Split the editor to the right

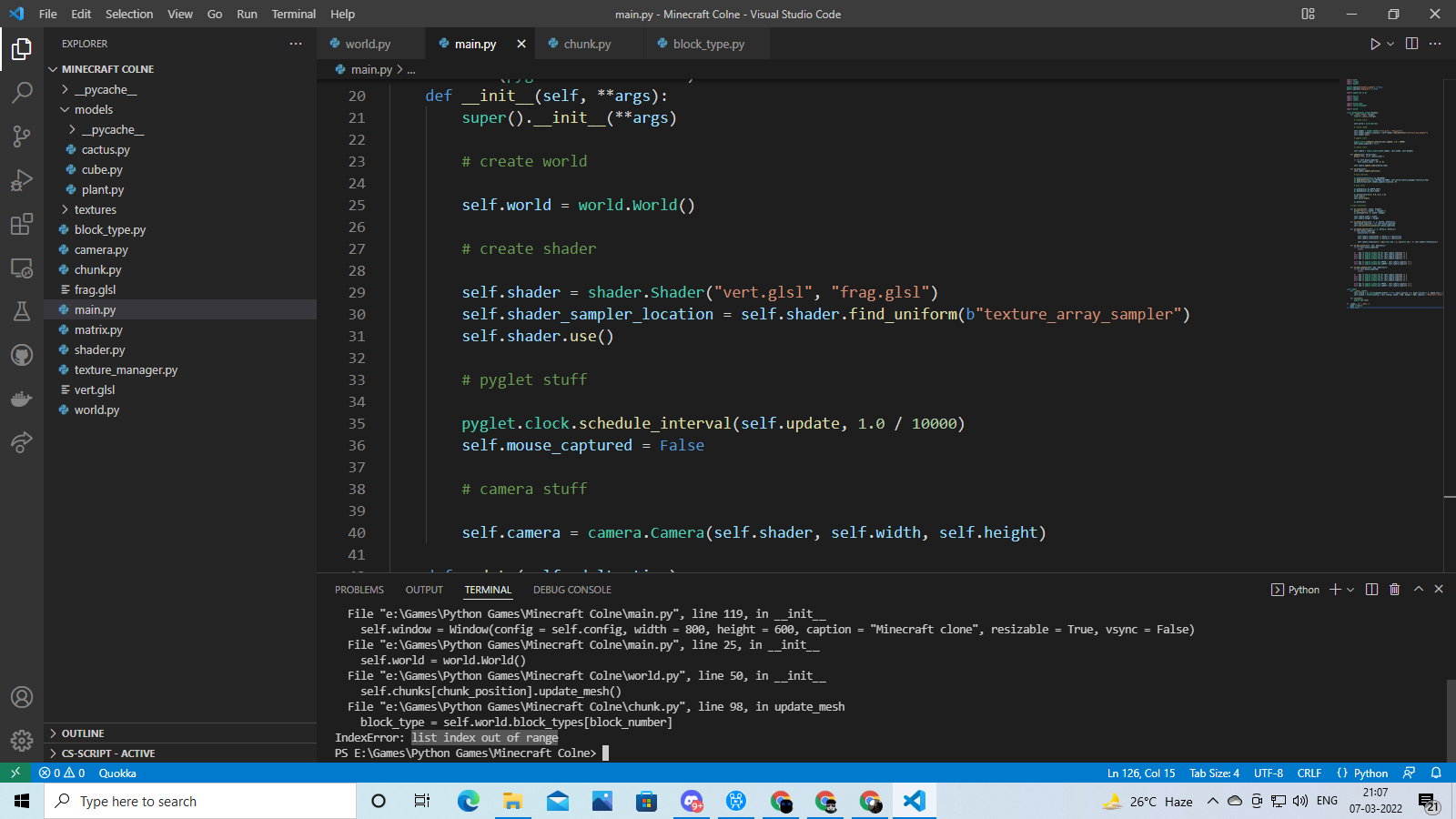point(1412,44)
